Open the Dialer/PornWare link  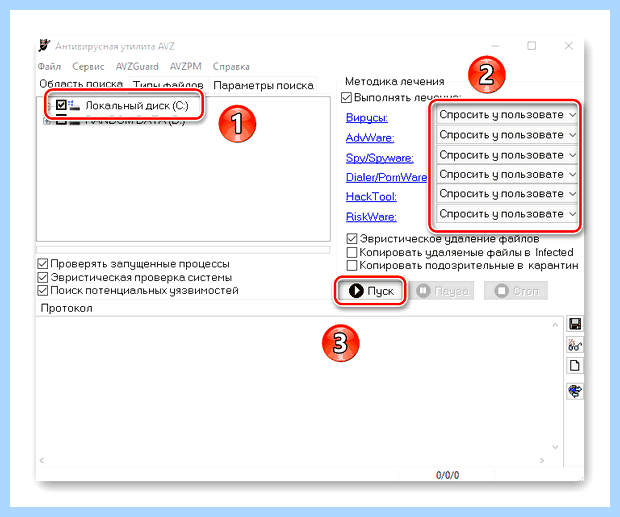(386, 177)
